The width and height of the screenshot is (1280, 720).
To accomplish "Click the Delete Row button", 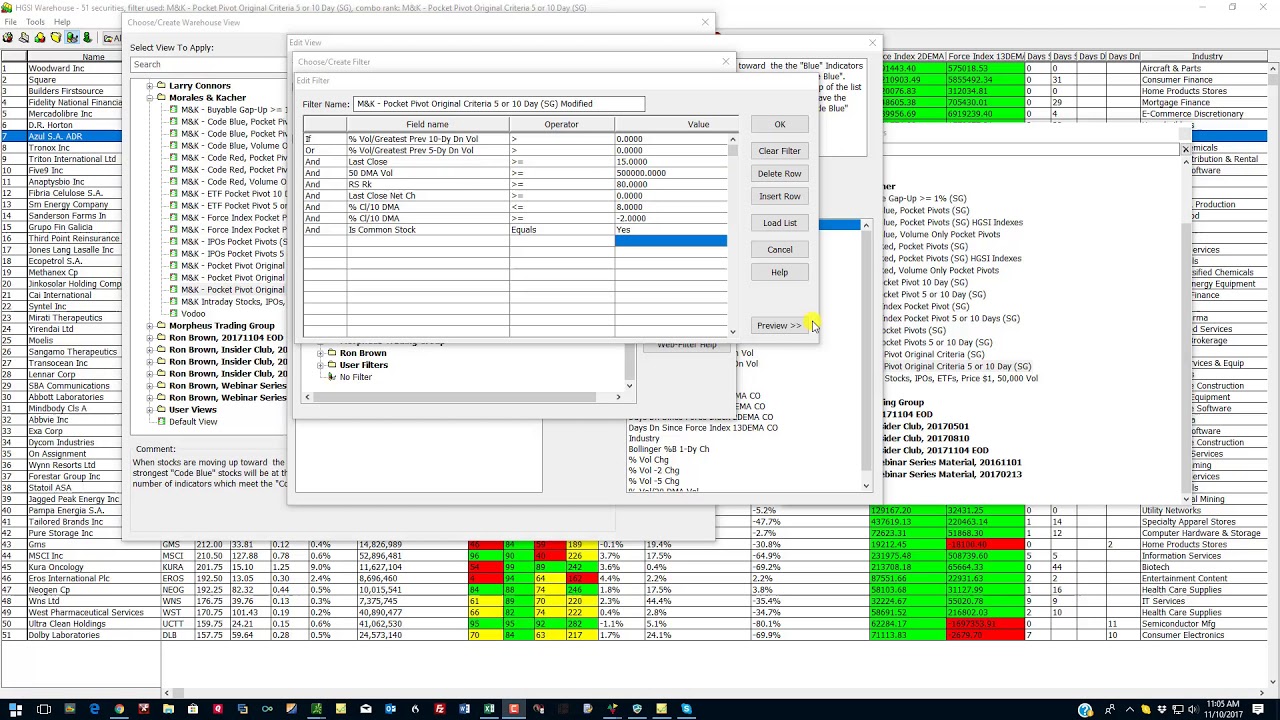I will pyautogui.click(x=779, y=174).
